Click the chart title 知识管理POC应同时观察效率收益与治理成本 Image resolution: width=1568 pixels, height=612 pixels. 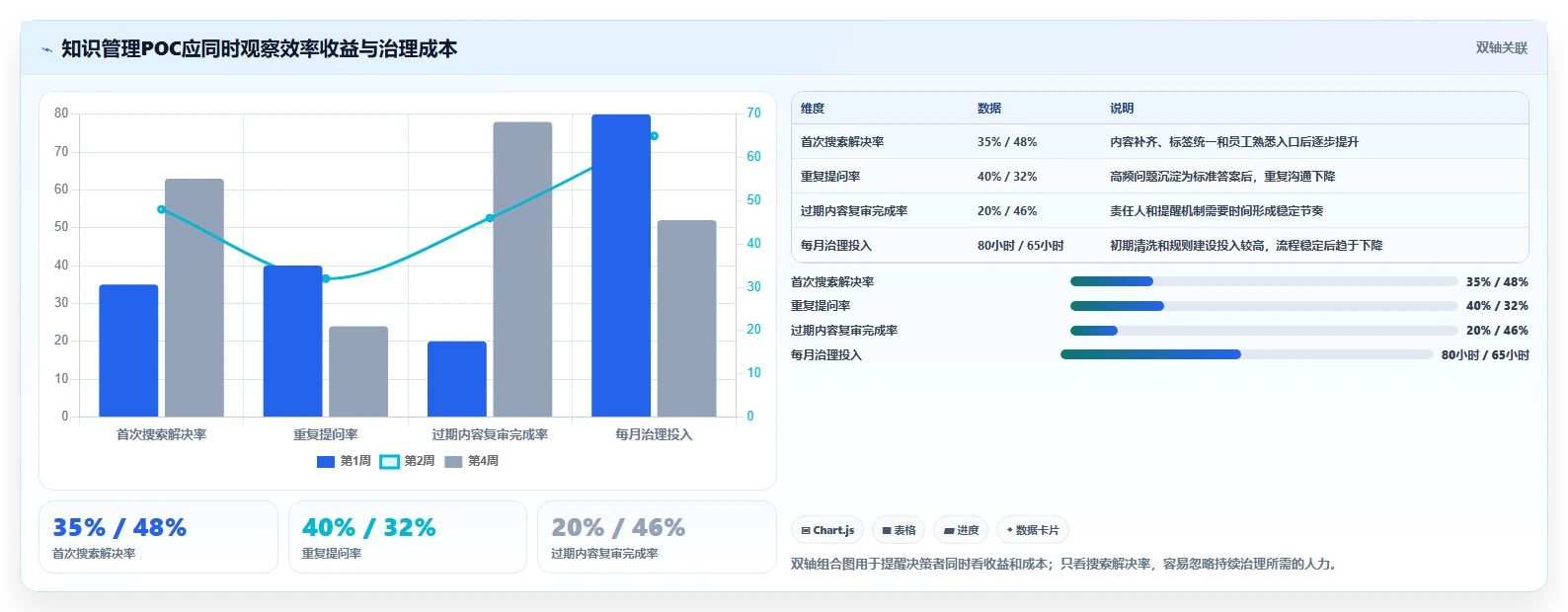pos(260,49)
